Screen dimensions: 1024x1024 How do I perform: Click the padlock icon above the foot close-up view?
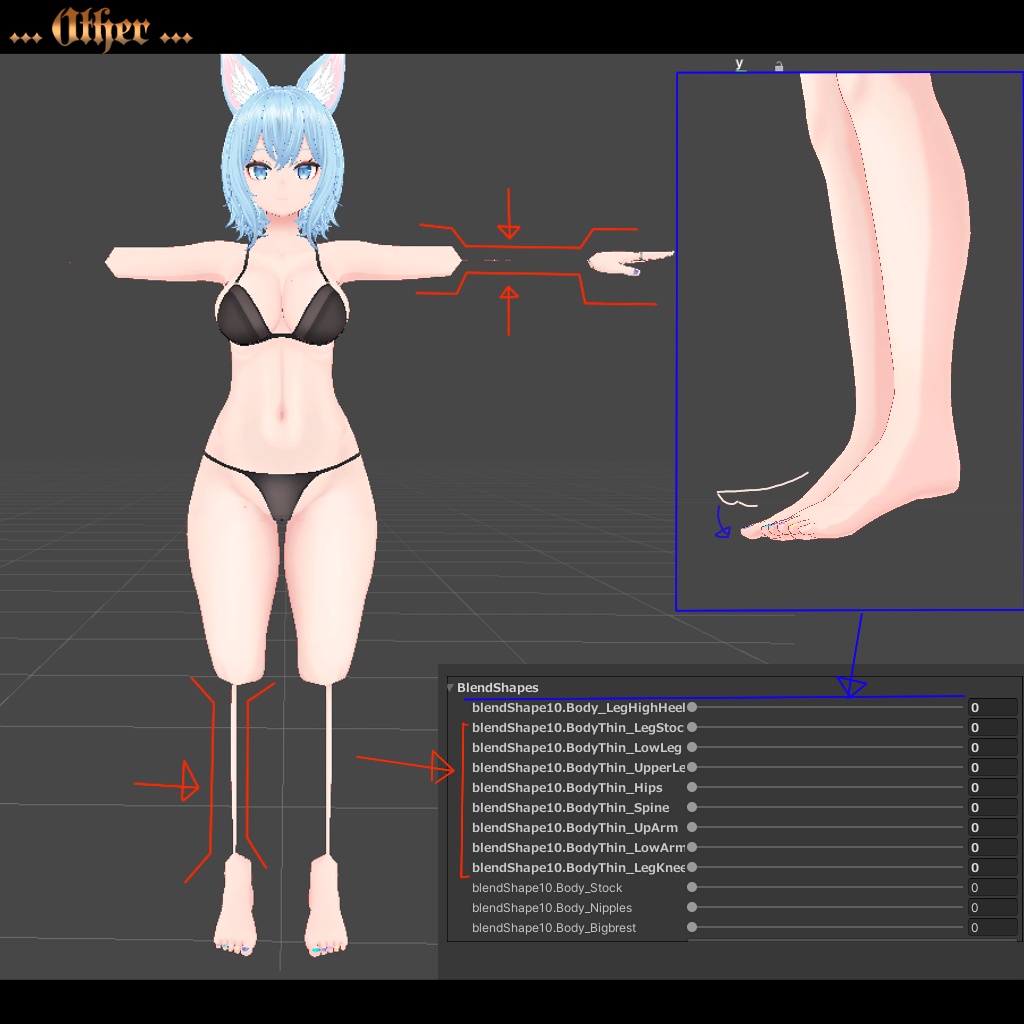tap(778, 65)
